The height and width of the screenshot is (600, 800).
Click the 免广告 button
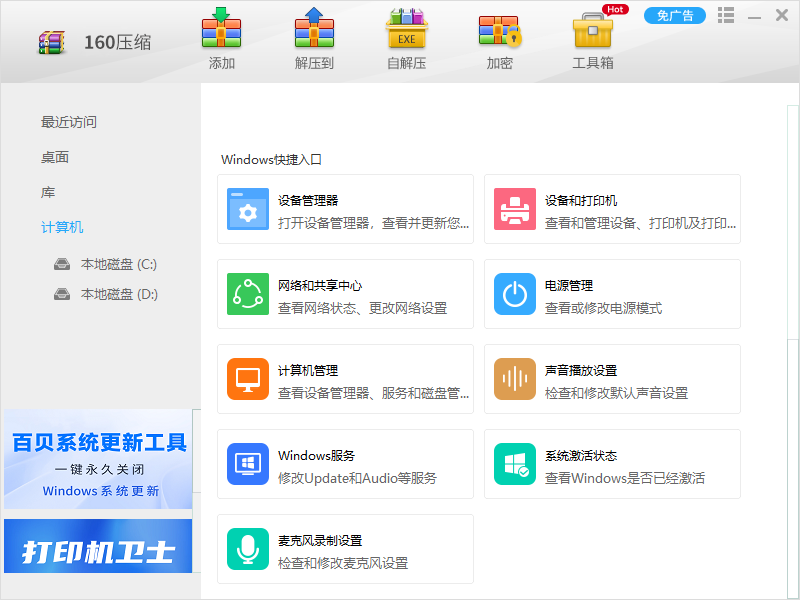[674, 16]
